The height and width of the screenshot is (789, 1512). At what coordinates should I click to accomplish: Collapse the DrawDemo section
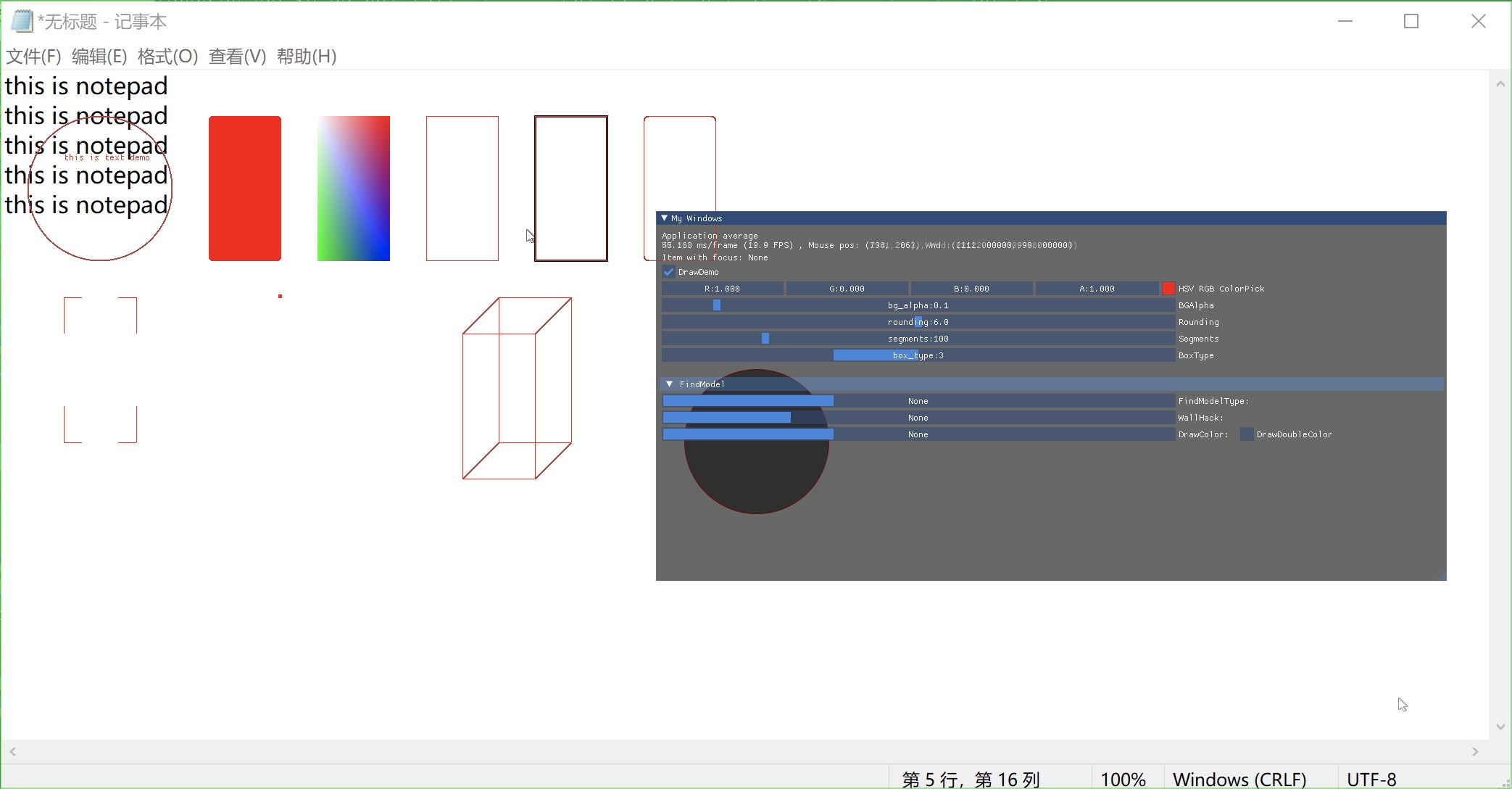(x=669, y=271)
